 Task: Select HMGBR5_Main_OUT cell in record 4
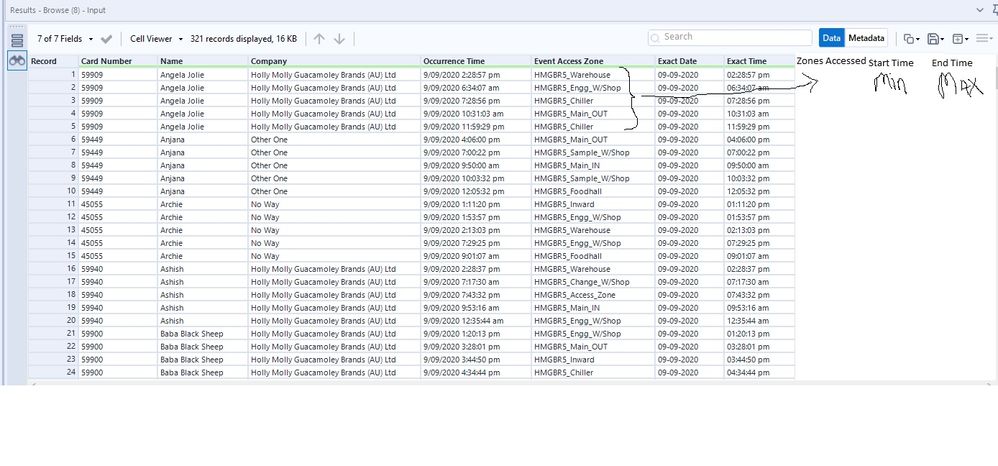pyautogui.click(x=593, y=114)
